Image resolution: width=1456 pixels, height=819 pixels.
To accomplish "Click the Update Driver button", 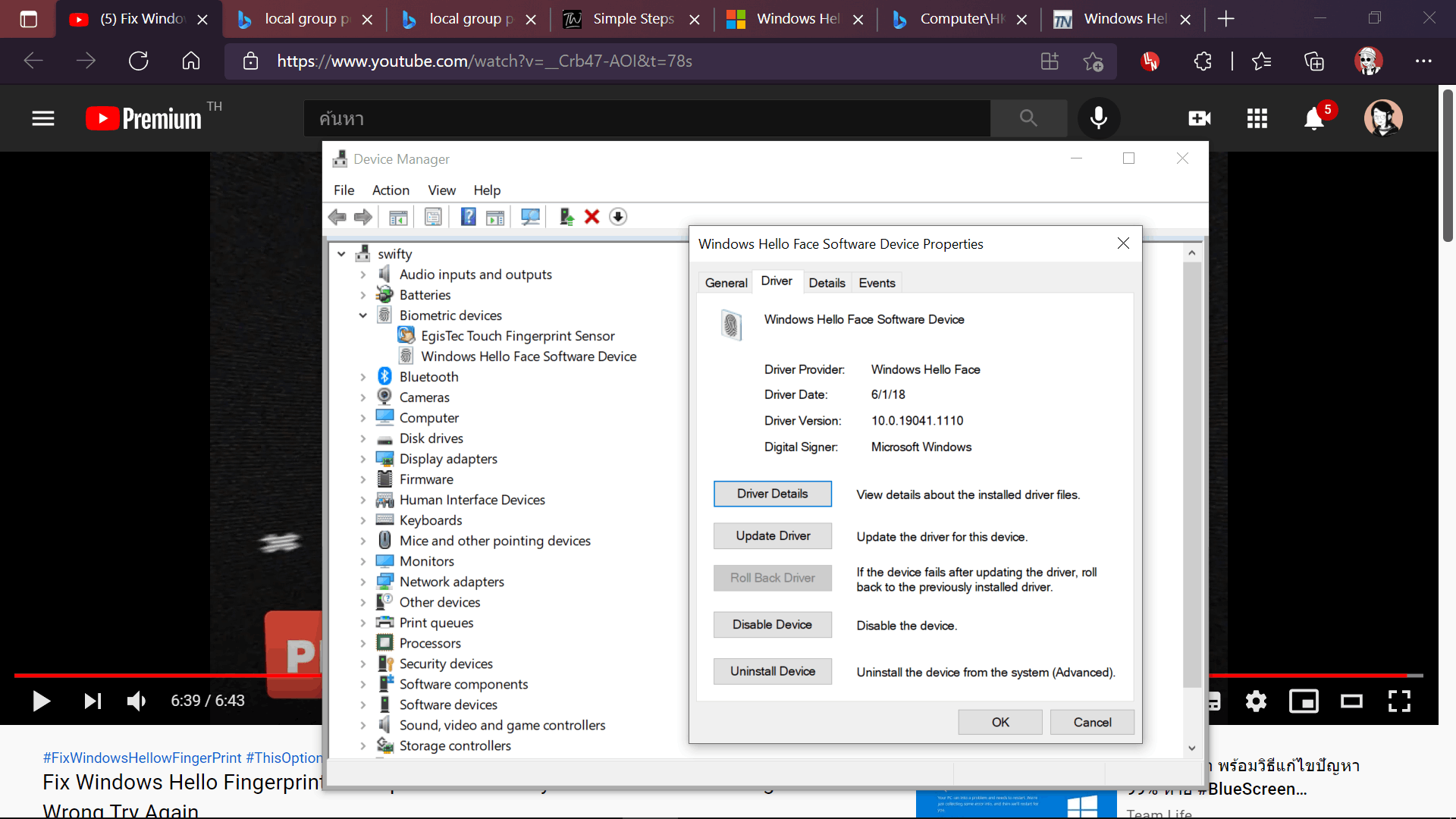I will [x=772, y=535].
